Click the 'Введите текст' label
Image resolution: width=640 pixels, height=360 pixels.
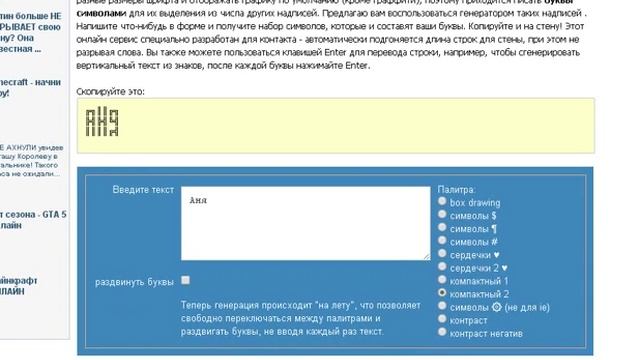point(143,190)
